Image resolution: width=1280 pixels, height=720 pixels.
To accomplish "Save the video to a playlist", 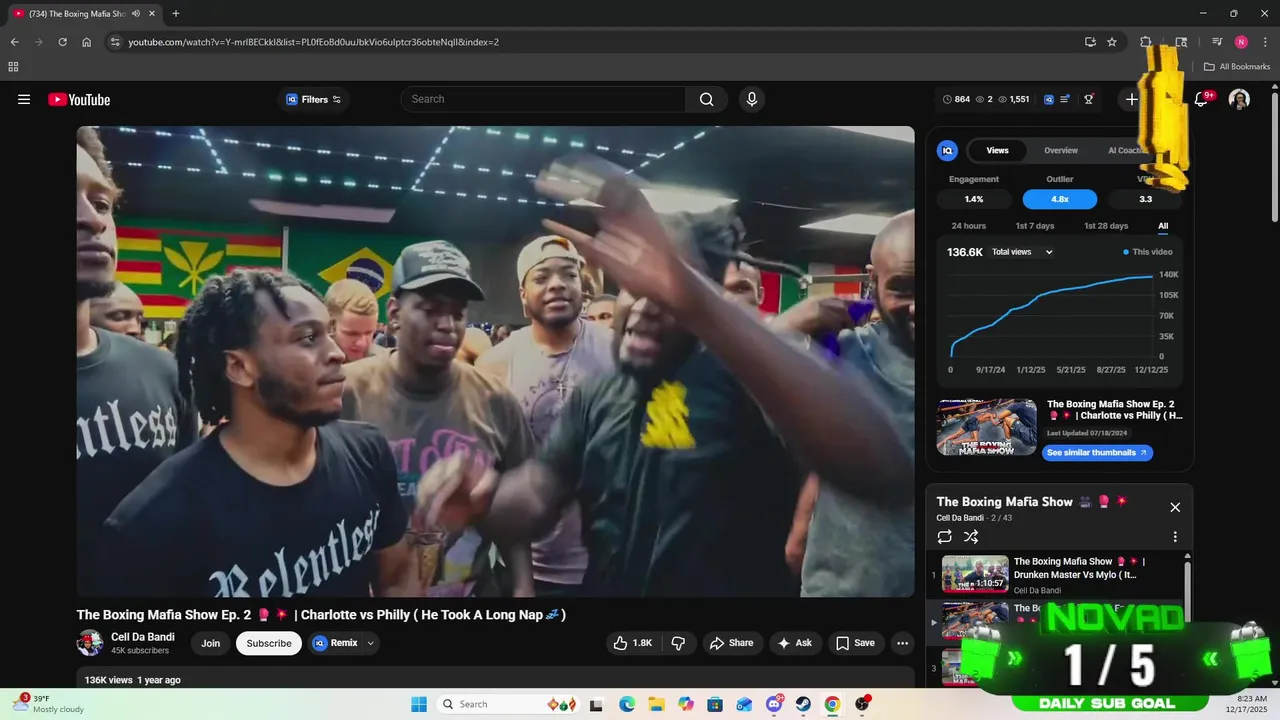I will (856, 643).
